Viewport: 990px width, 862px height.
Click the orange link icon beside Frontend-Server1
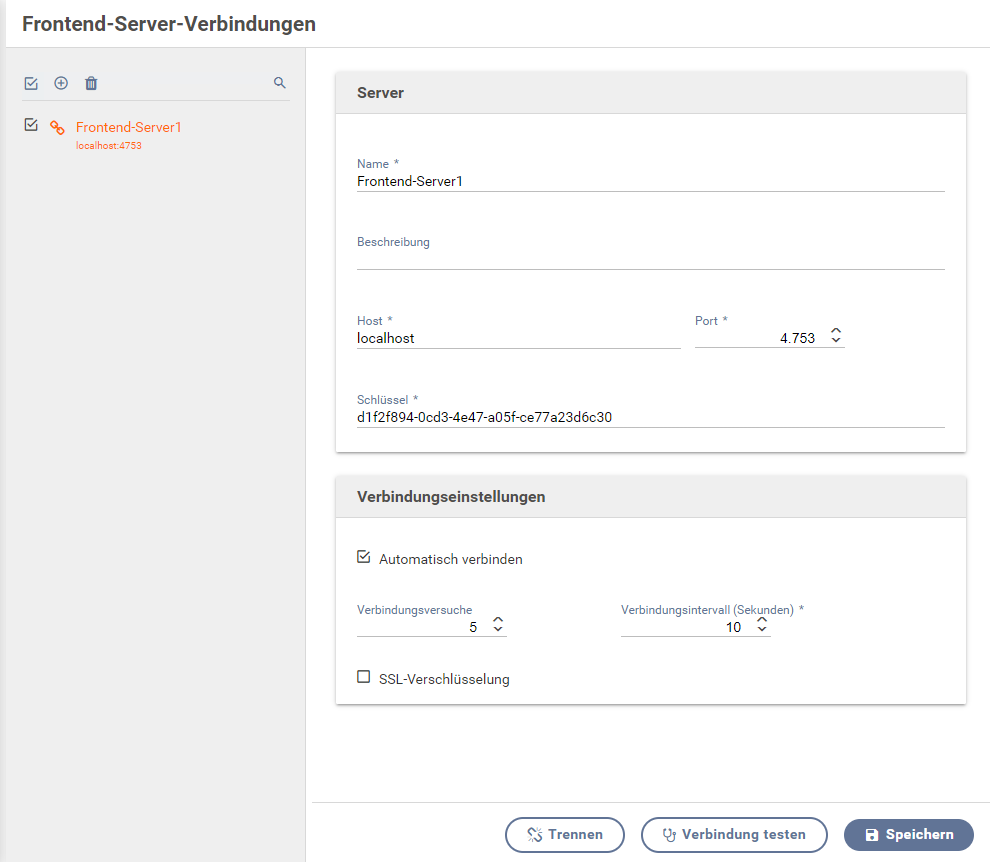click(x=57, y=128)
